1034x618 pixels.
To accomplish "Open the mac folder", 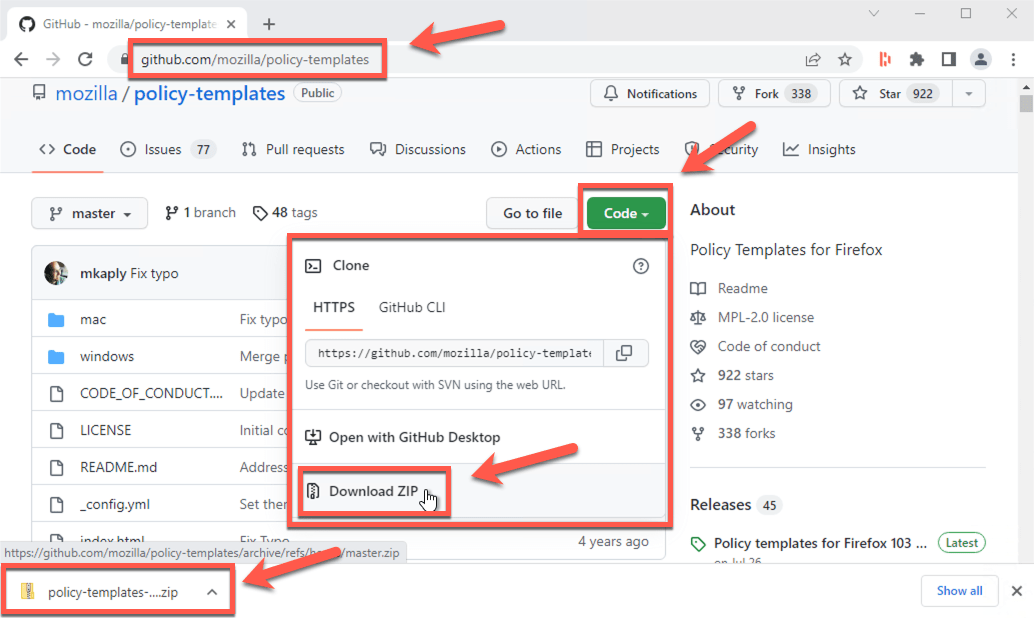I will click(93, 319).
